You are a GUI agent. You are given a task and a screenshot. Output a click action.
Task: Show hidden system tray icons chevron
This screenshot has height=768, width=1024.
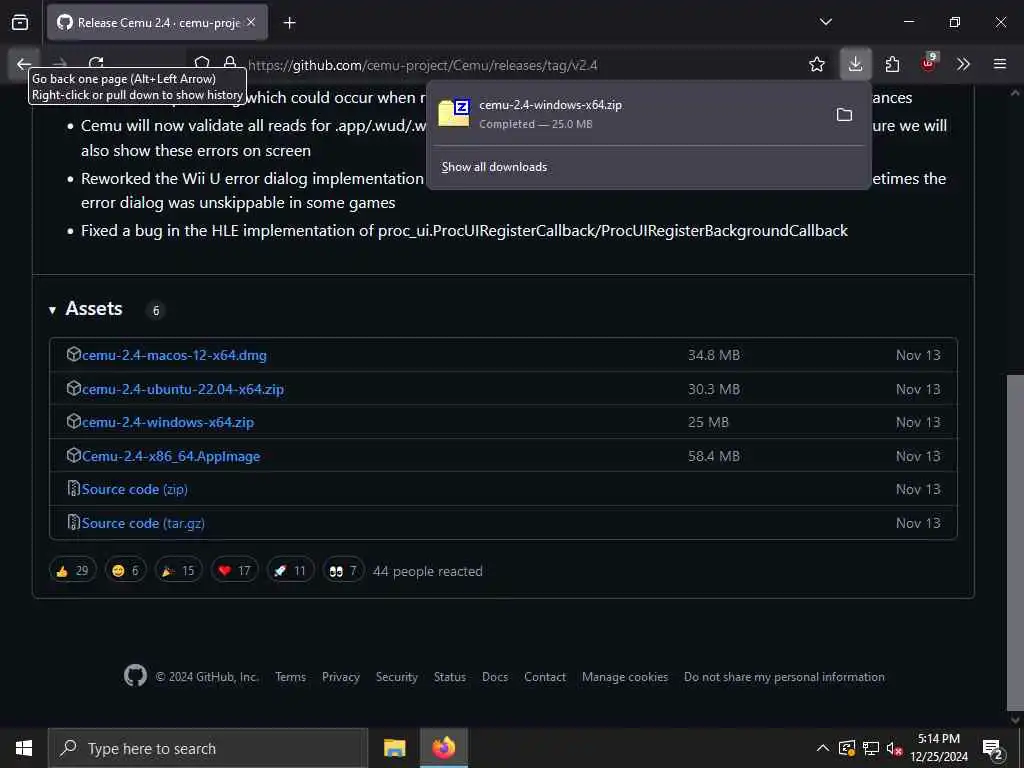[x=823, y=748]
